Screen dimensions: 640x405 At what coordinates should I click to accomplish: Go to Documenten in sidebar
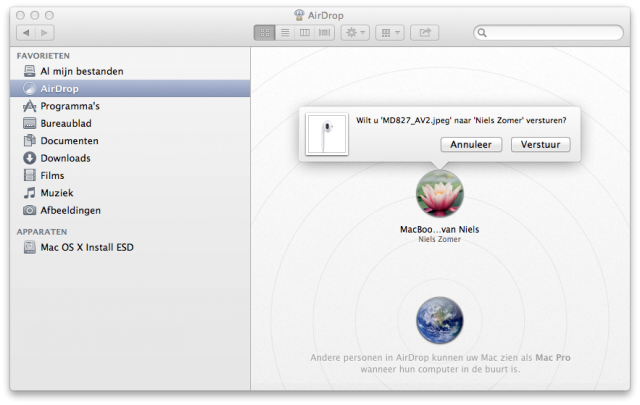pyautogui.click(x=69, y=141)
